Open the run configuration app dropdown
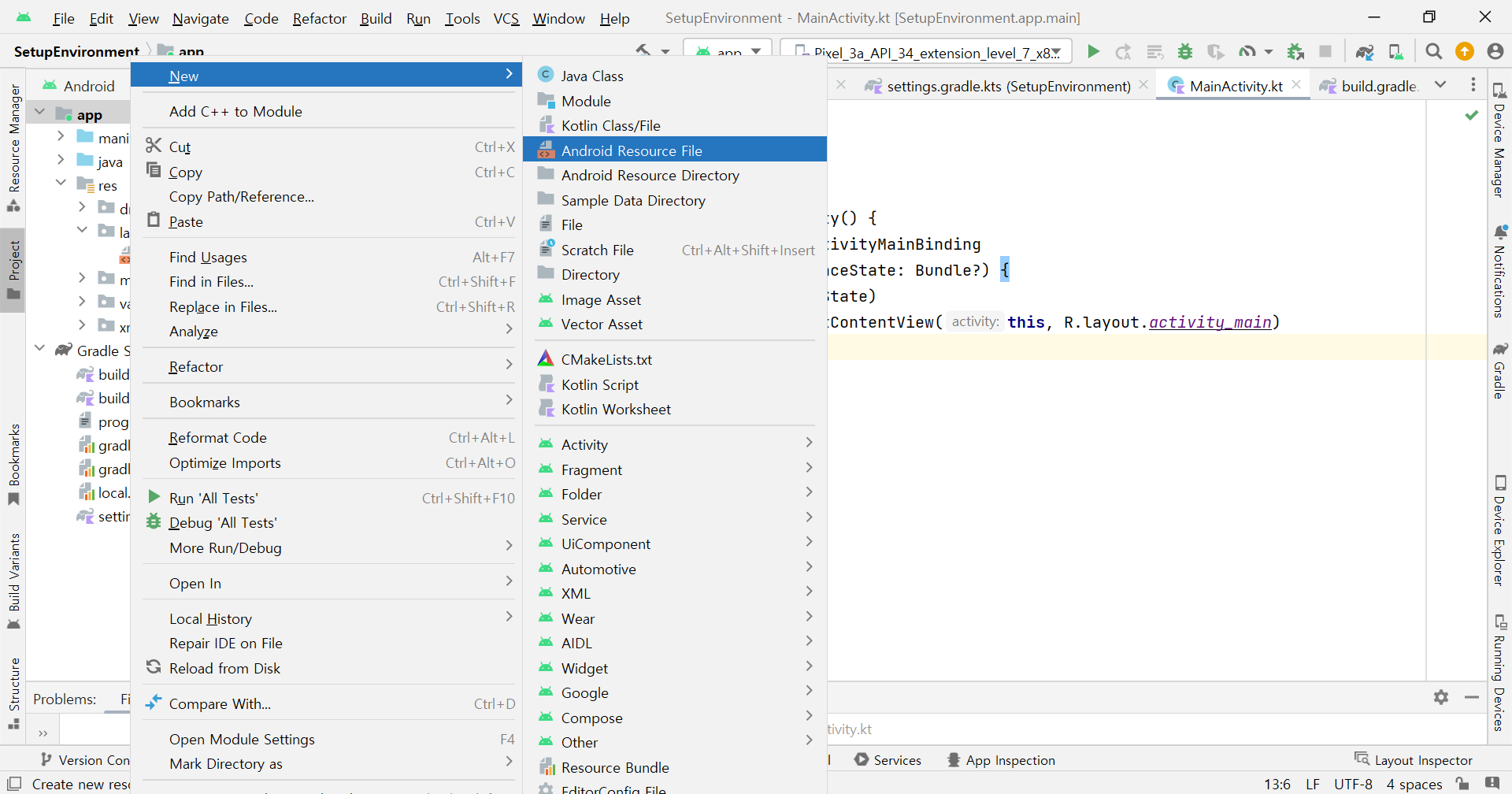Image resolution: width=1512 pixels, height=794 pixels. [x=728, y=52]
